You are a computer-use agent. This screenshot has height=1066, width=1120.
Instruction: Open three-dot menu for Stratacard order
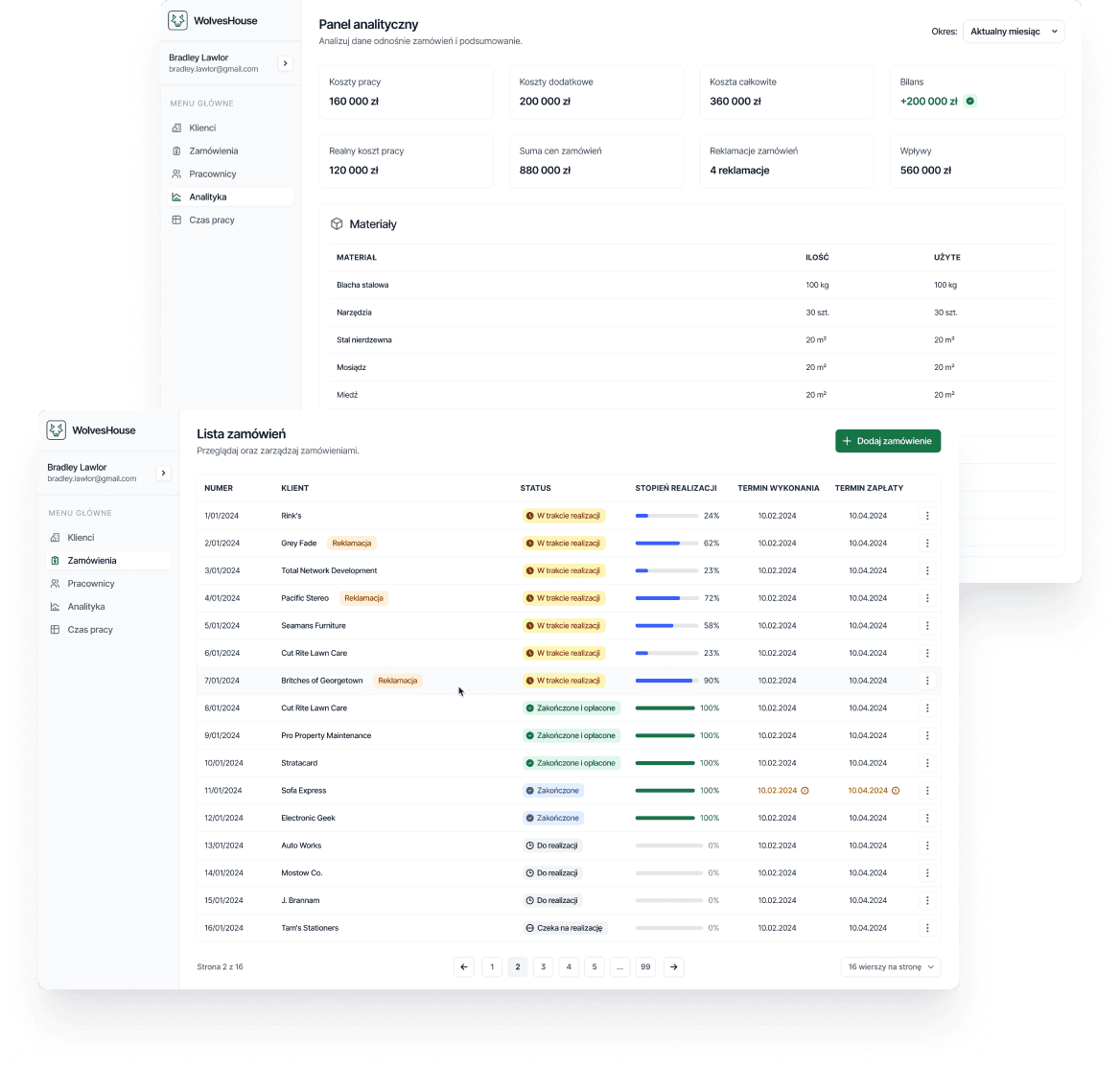coord(927,763)
